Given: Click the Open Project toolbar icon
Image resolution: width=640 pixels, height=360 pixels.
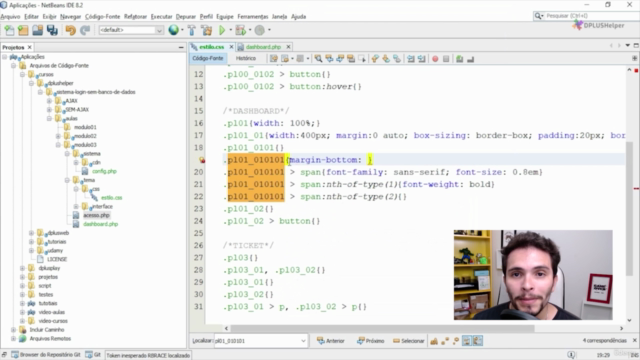Looking at the screenshot, I should coord(38,30).
